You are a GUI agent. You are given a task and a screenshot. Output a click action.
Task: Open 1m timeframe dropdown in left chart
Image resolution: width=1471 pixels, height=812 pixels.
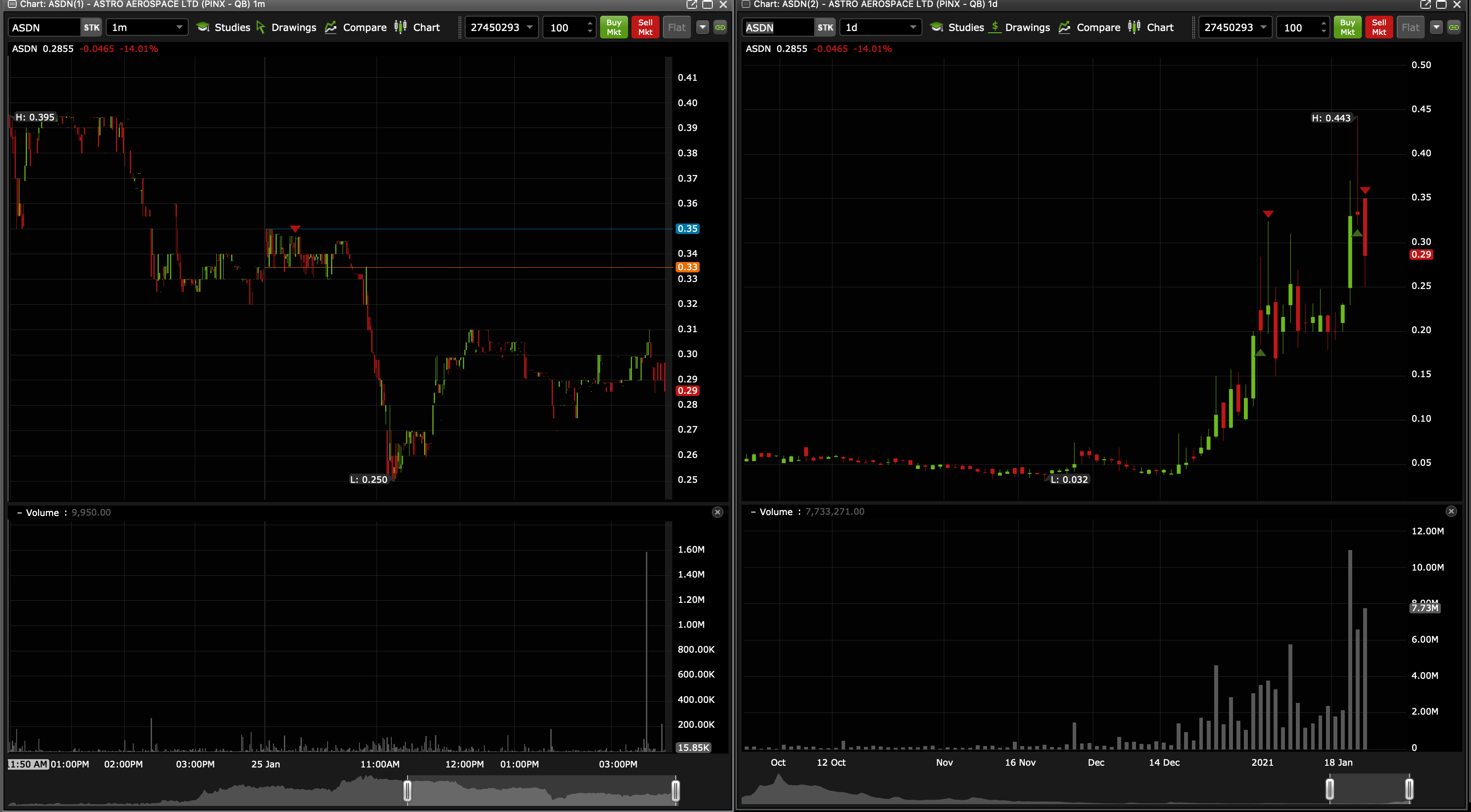[x=147, y=28]
